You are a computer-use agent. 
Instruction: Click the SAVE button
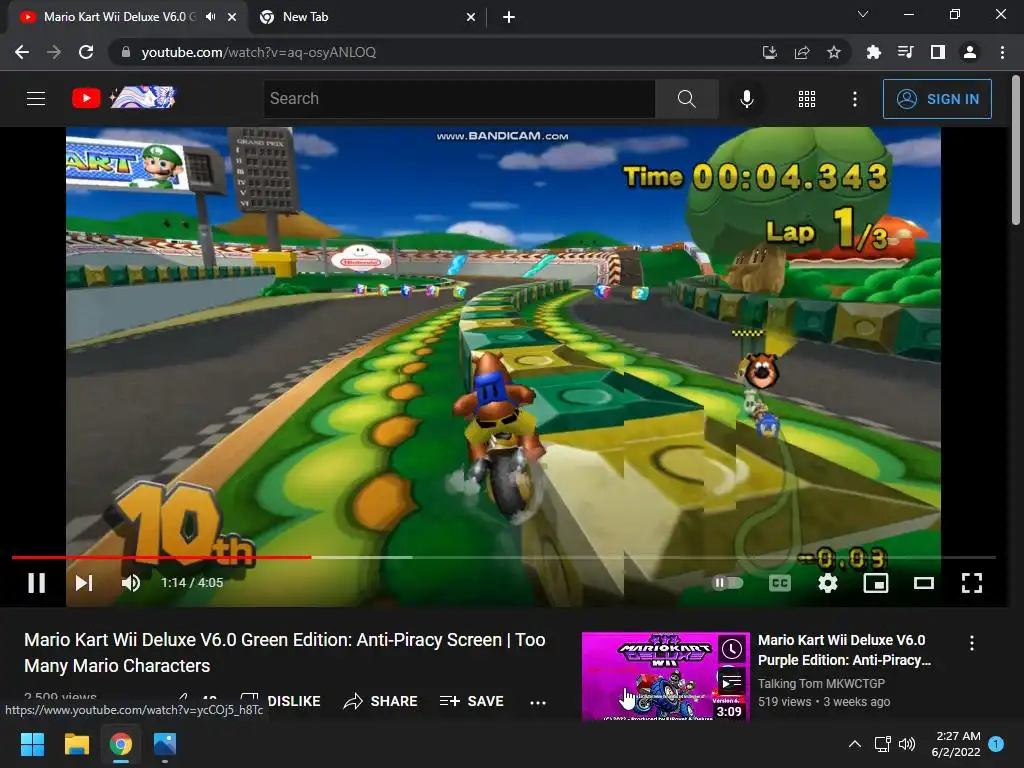pyautogui.click(x=472, y=701)
